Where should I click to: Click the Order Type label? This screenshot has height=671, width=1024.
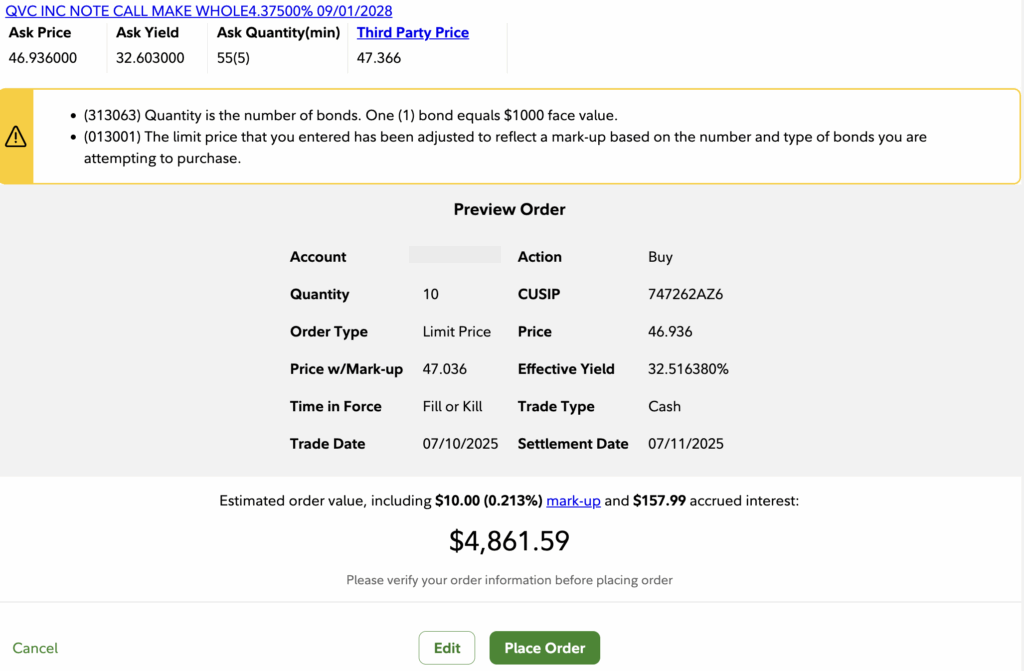pyautogui.click(x=328, y=331)
